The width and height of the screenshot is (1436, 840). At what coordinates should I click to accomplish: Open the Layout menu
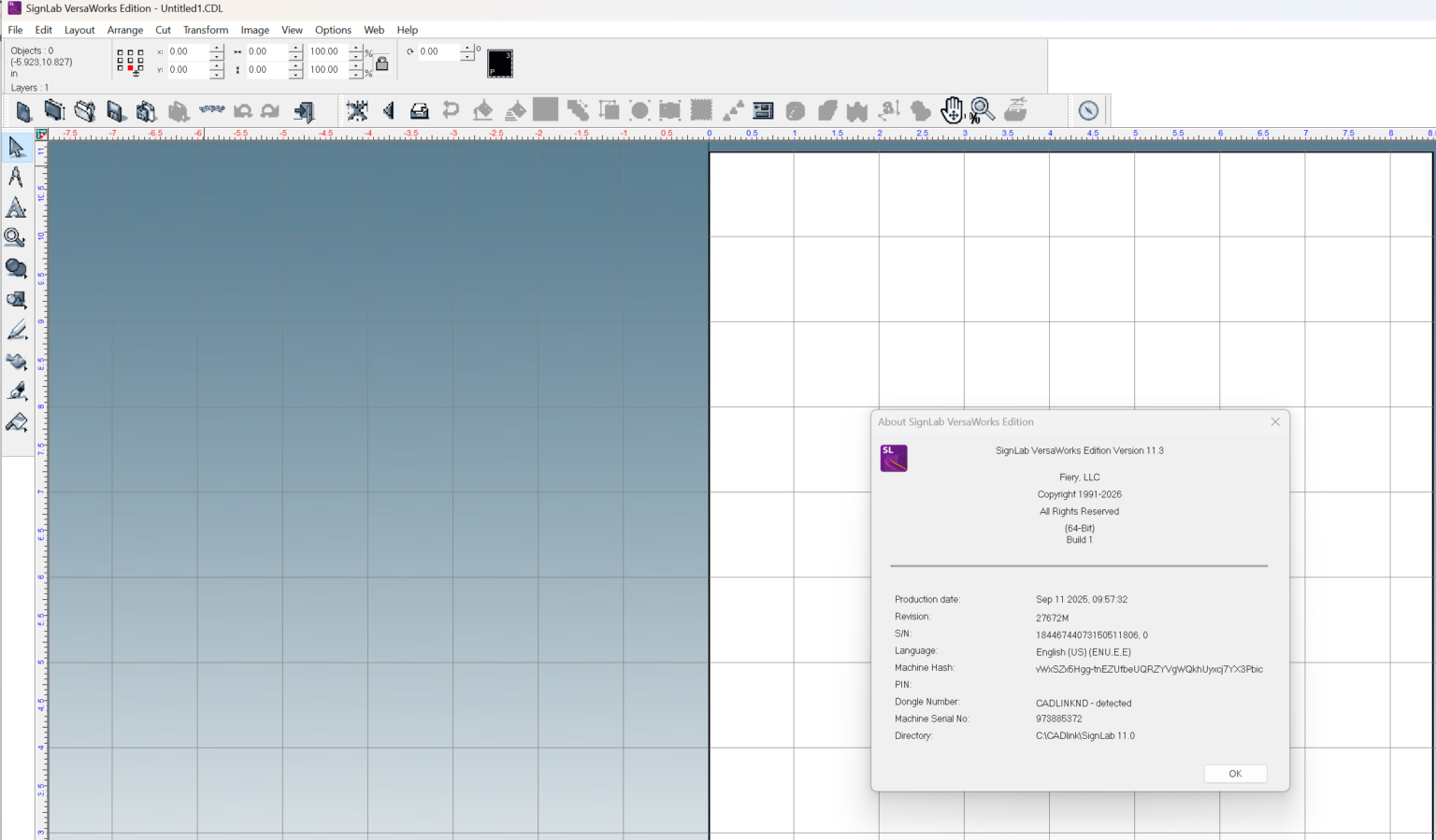(x=79, y=30)
